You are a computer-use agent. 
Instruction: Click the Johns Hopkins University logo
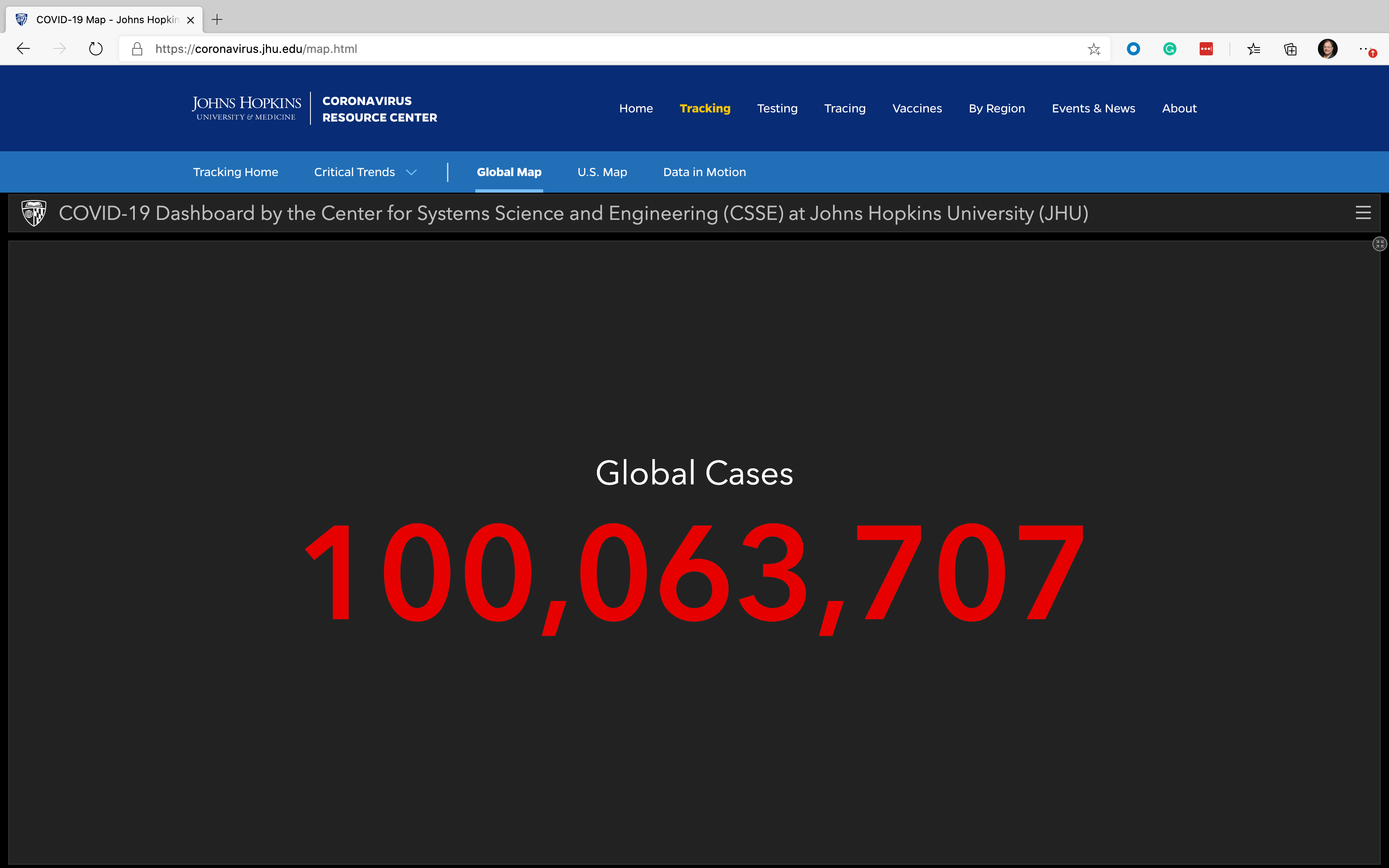246,108
